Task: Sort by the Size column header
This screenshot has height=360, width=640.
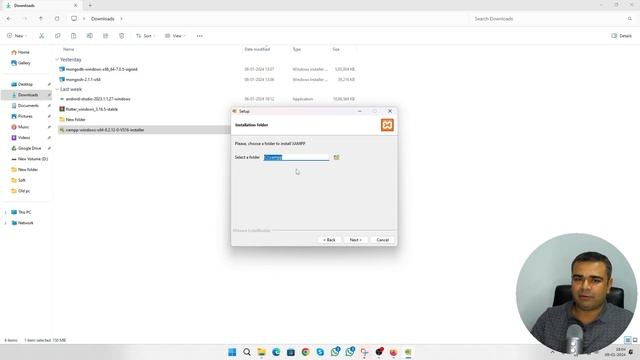Action: click(x=336, y=49)
